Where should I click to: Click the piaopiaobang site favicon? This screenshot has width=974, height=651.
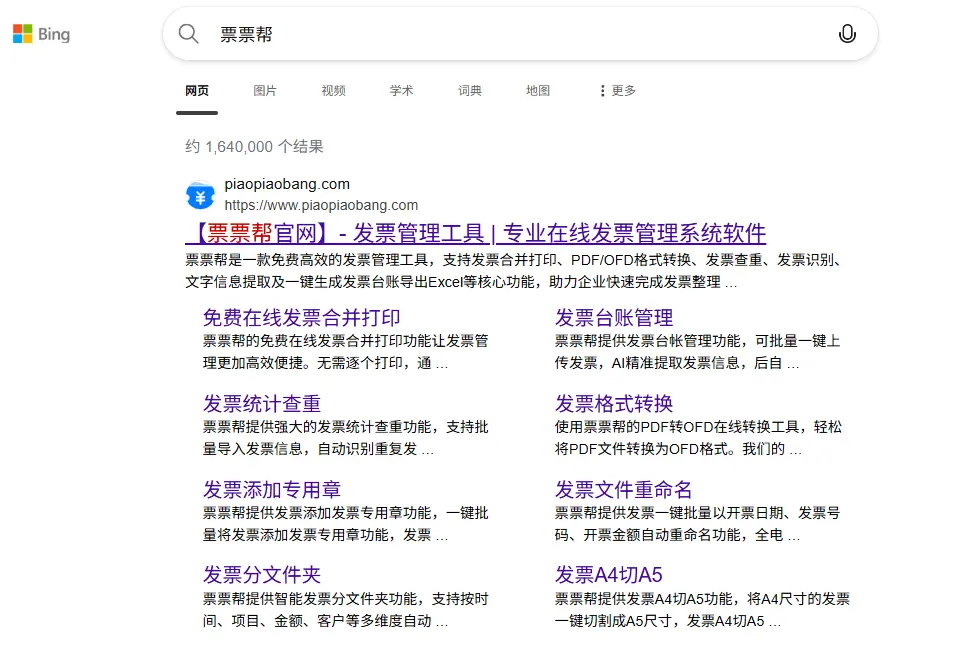point(200,195)
